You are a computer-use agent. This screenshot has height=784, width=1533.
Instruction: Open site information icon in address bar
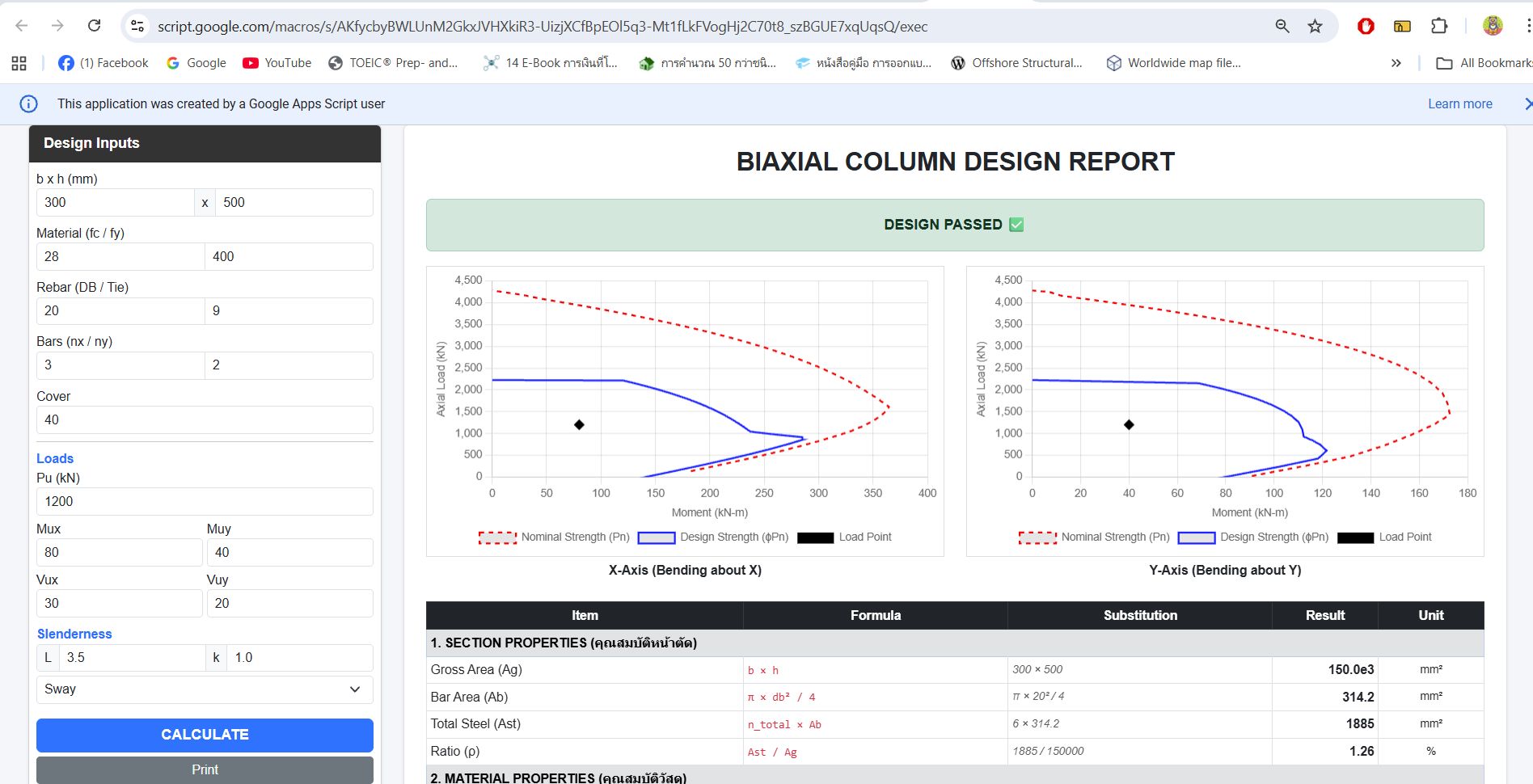pos(138,26)
